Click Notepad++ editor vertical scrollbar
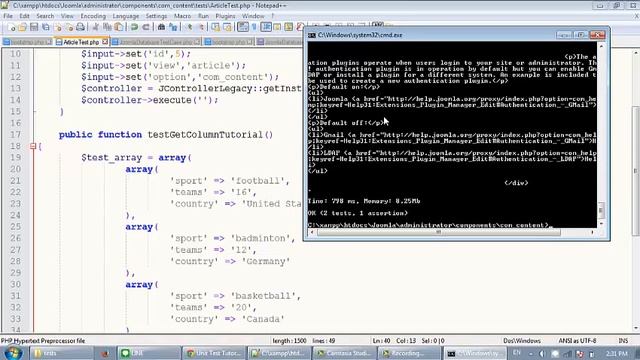Image resolution: width=640 pixels, height=360 pixels. pyautogui.click(x=636, y=170)
